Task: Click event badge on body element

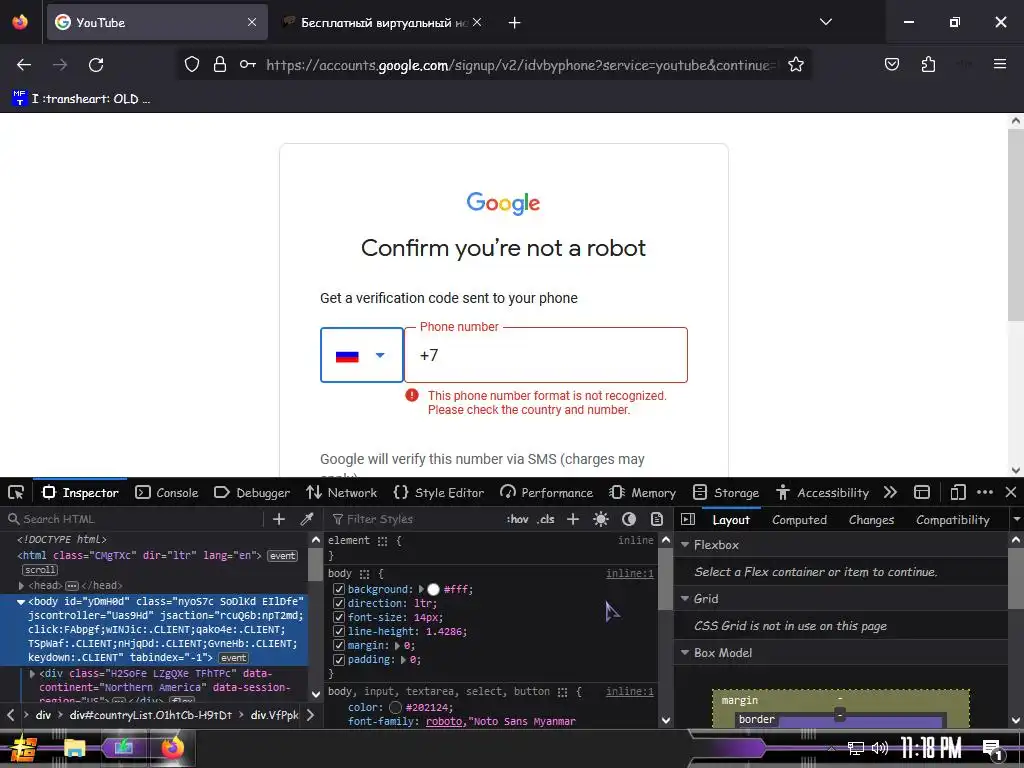Action: (233, 658)
